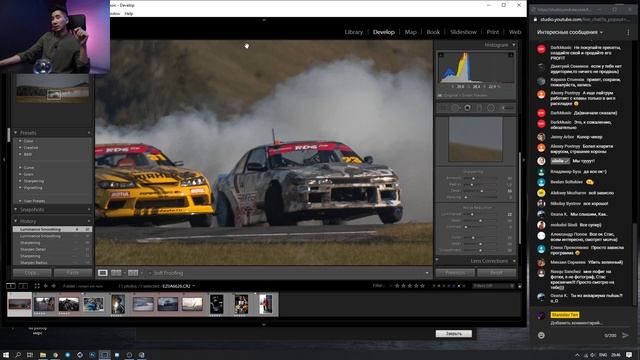Toggle shadow clipping indicator in histogram
The height and width of the screenshot is (360, 640).
click(x=441, y=55)
